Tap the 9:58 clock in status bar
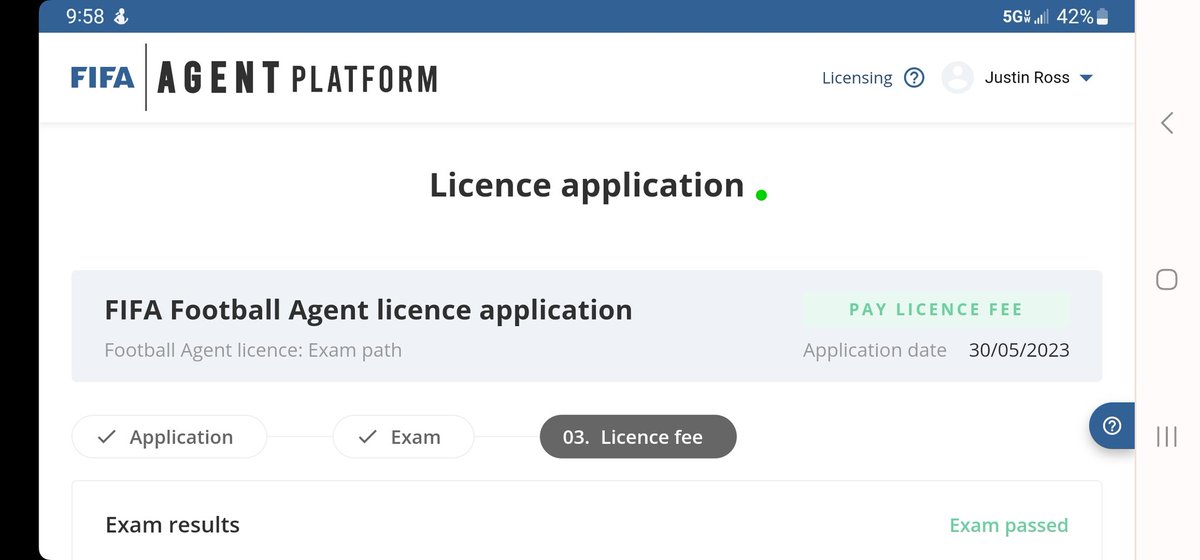The width and height of the screenshot is (1200, 560). tap(84, 16)
